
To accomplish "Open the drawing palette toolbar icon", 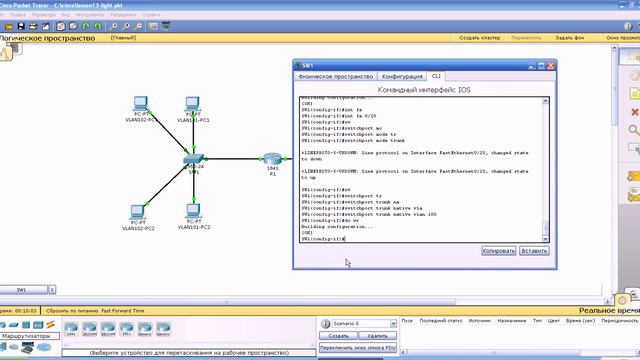I will click(153, 27).
